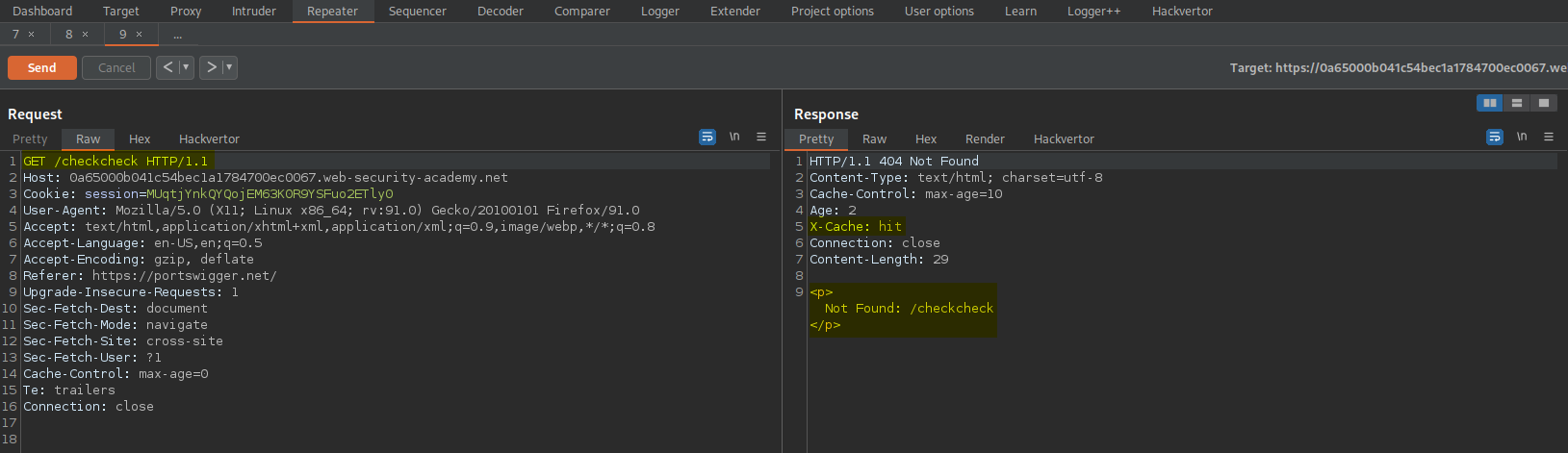Switch to side-by-side request/response layout
Screen dimensions: 1568x453
(1489, 103)
